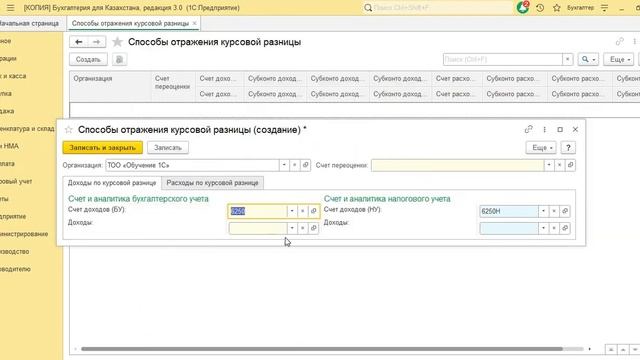640x360 pixels.
Task: Open Доходы (НУ) analytics record icon
Action: click(565, 228)
